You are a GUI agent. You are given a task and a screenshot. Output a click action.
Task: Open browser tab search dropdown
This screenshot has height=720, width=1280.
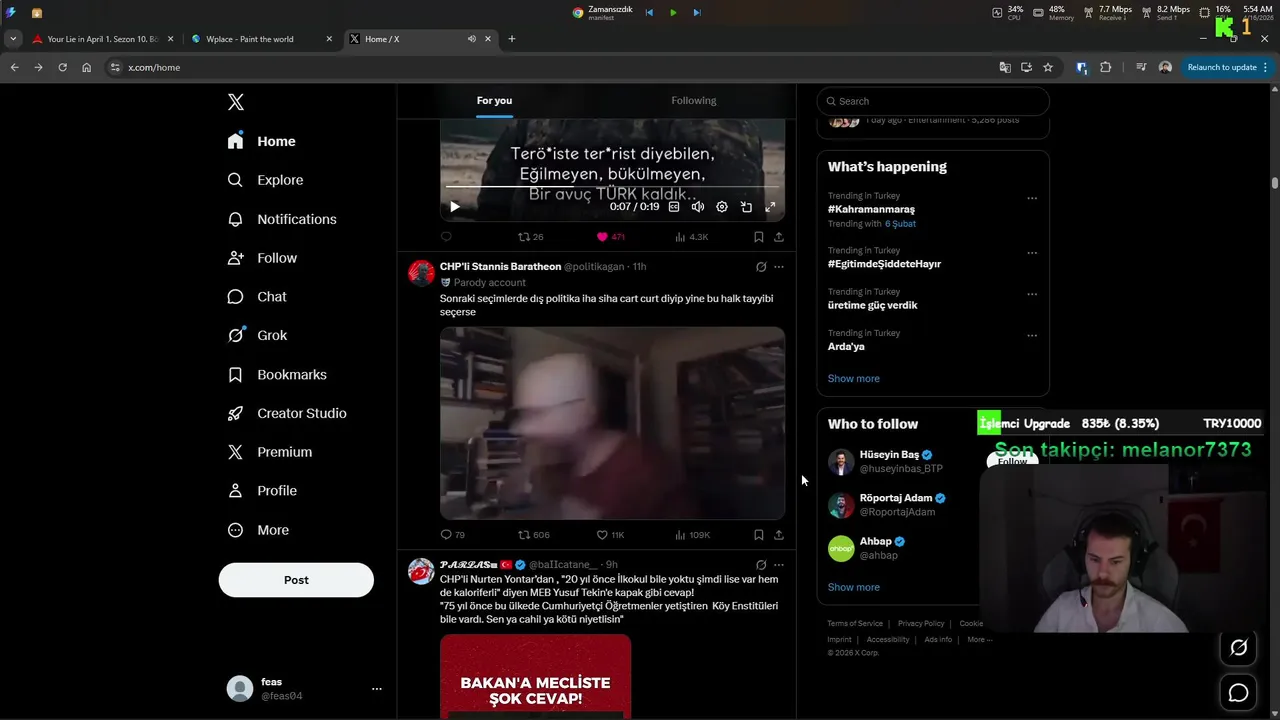[13, 39]
